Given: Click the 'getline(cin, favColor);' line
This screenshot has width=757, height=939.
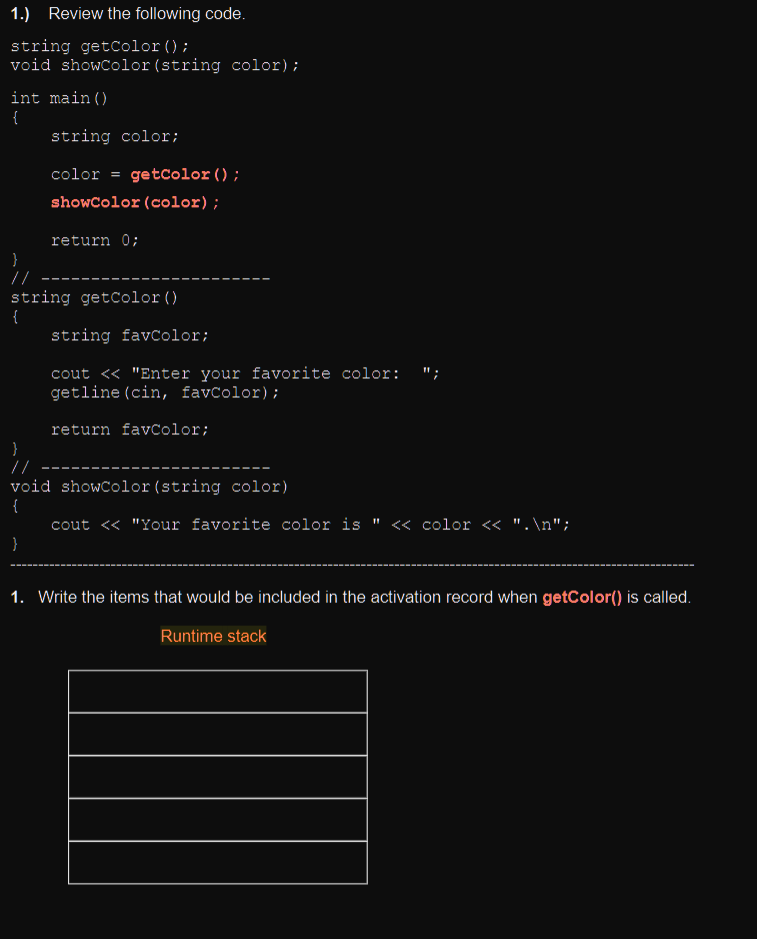Looking at the screenshot, I should (x=165, y=393).
